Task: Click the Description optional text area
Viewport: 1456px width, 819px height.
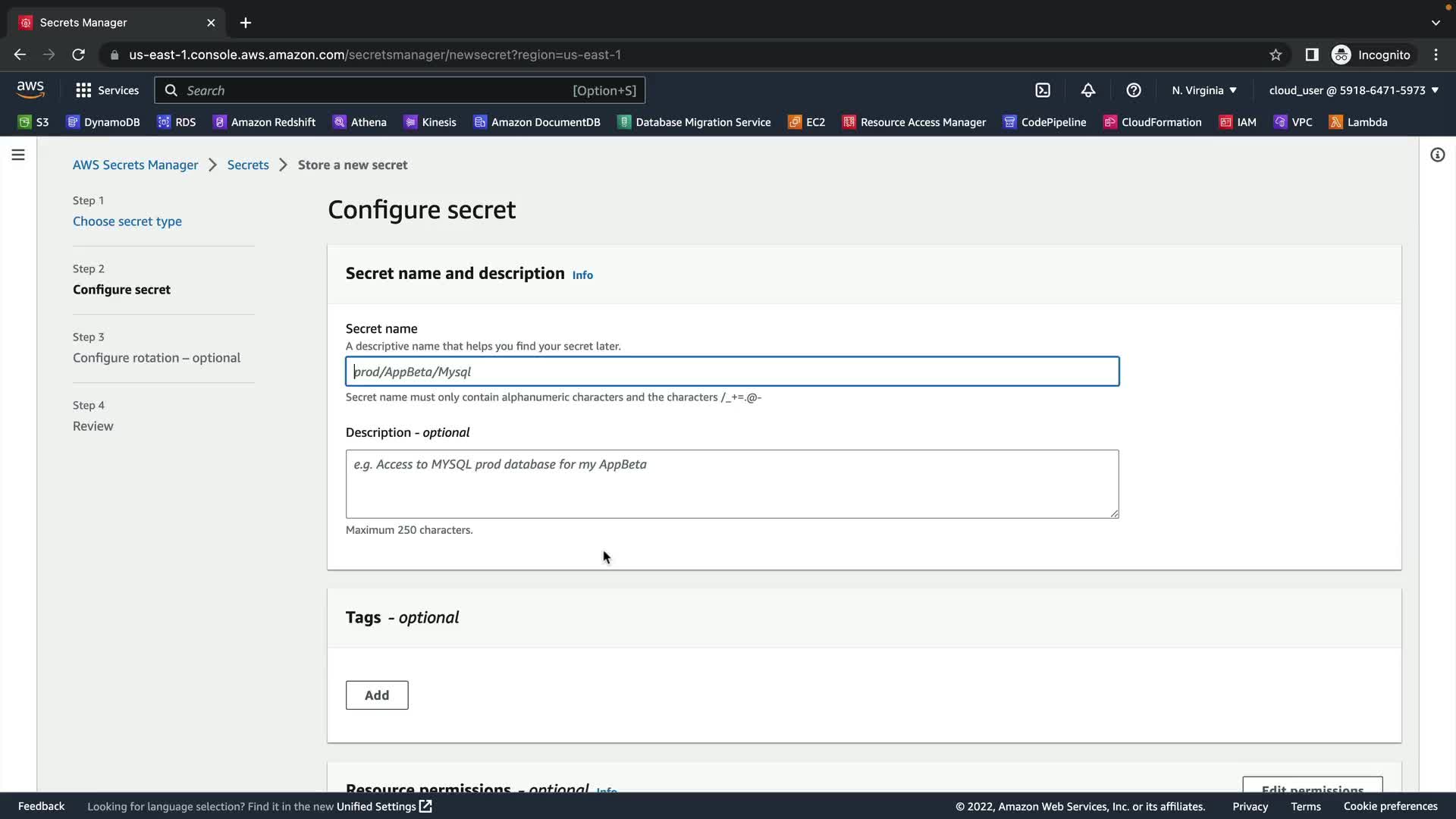Action: [x=732, y=484]
